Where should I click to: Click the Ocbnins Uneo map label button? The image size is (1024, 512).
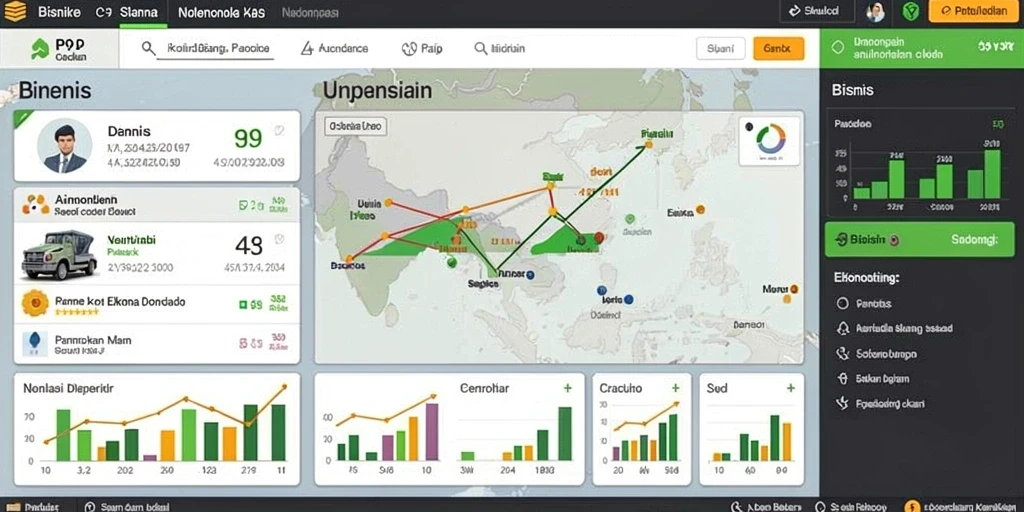[x=356, y=126]
